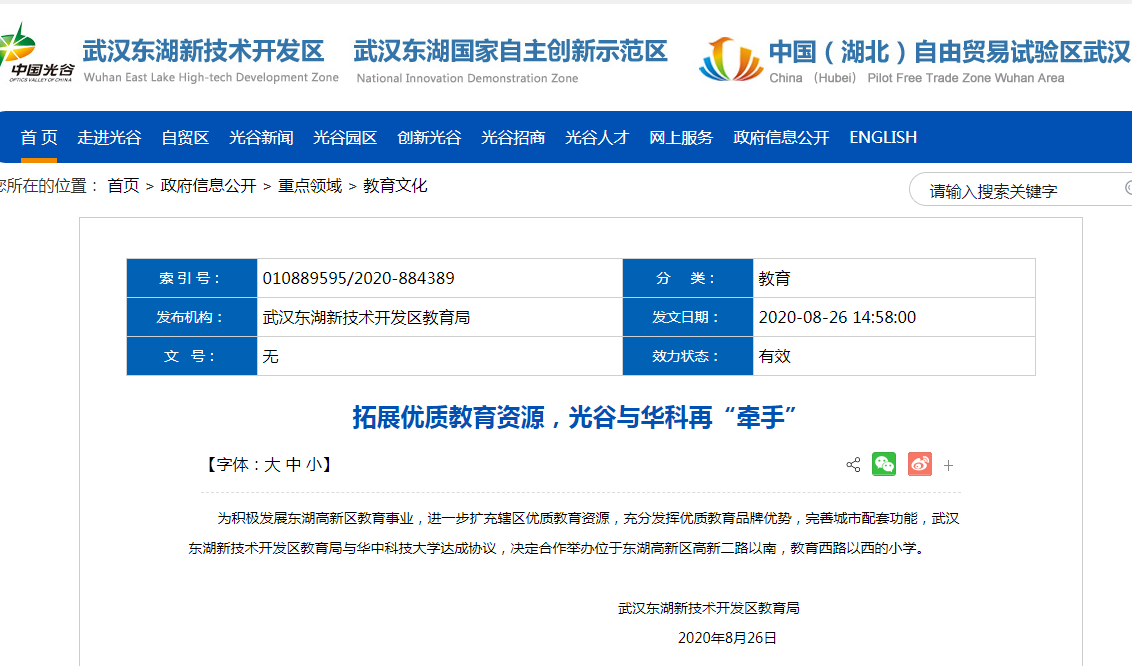Set font size to medium (中)
The height and width of the screenshot is (666, 1132).
point(293,465)
